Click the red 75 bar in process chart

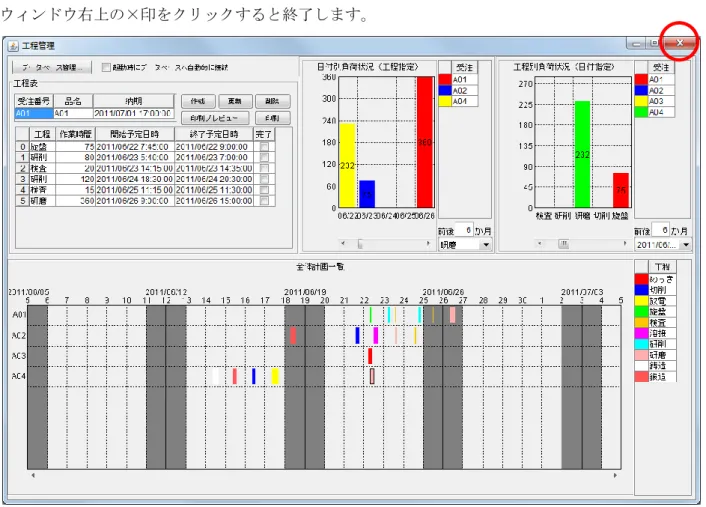point(620,190)
